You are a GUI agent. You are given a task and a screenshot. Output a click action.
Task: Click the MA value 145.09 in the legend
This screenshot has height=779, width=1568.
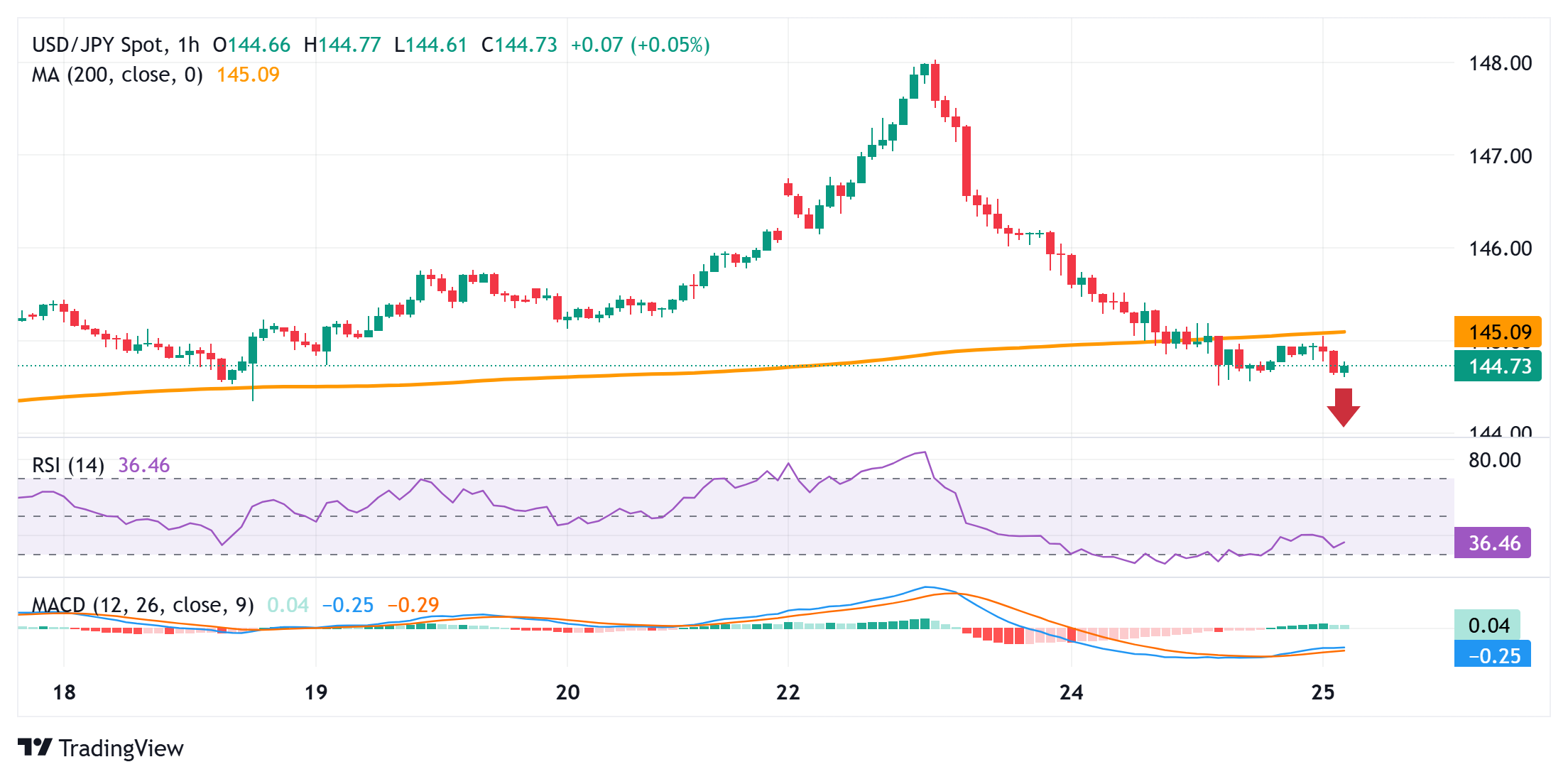coord(248,75)
